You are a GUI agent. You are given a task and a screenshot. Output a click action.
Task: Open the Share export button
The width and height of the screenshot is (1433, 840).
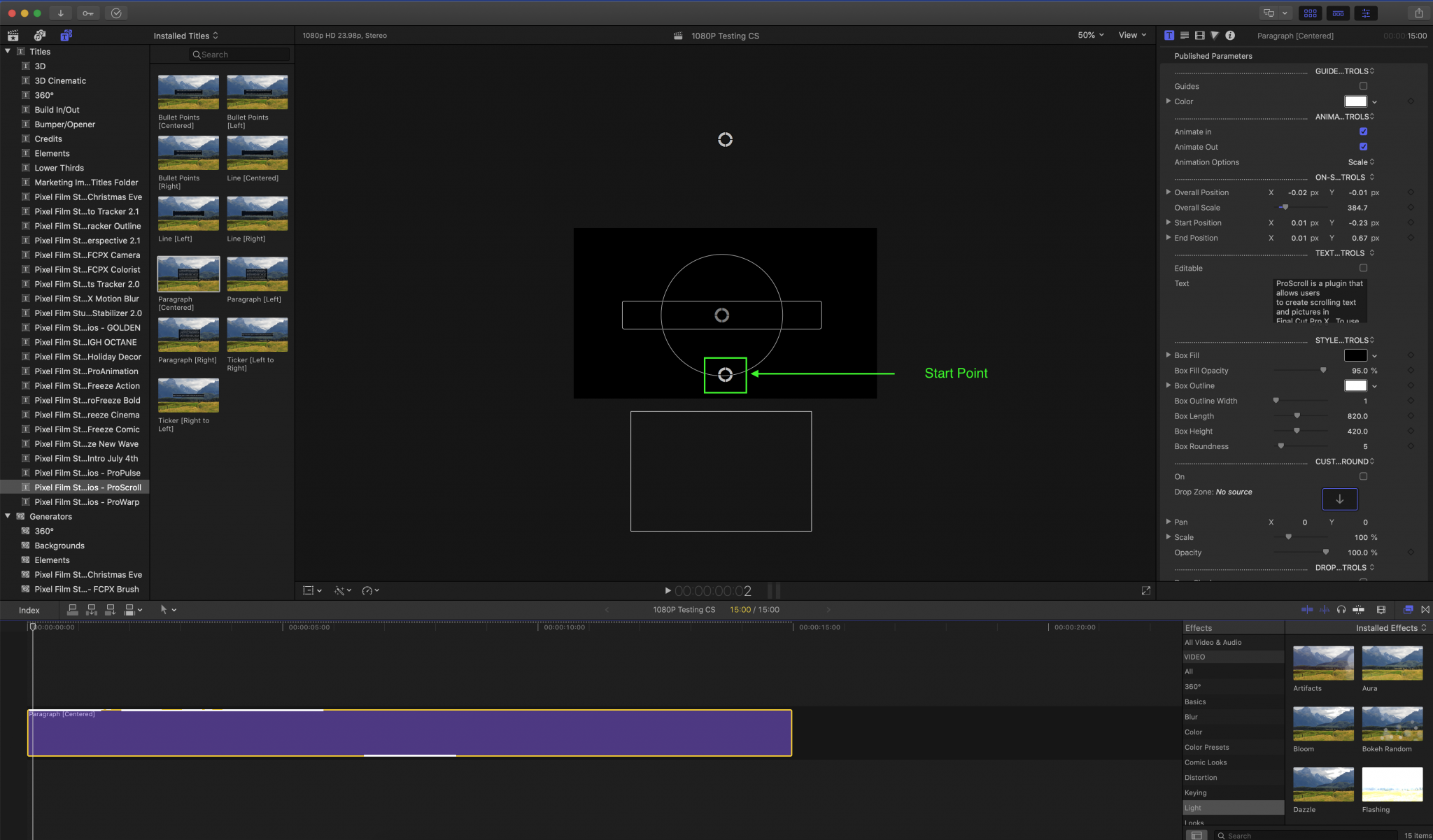coord(1418,13)
